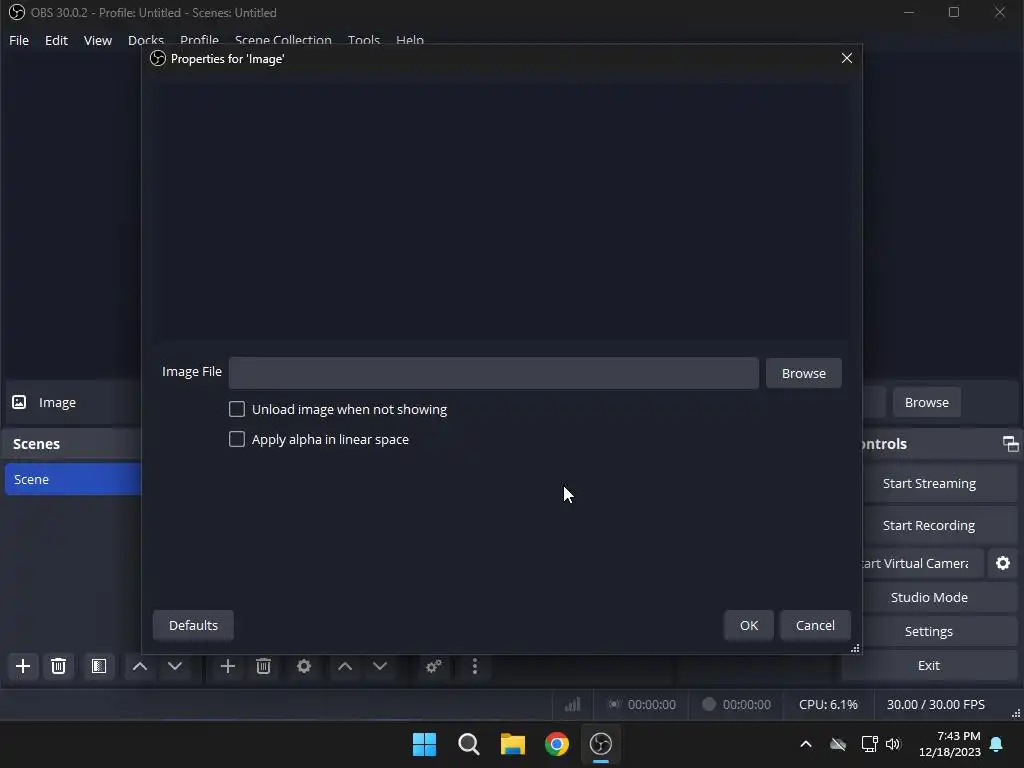This screenshot has width=1024, height=768.
Task: Open the Help menu
Action: tap(409, 40)
